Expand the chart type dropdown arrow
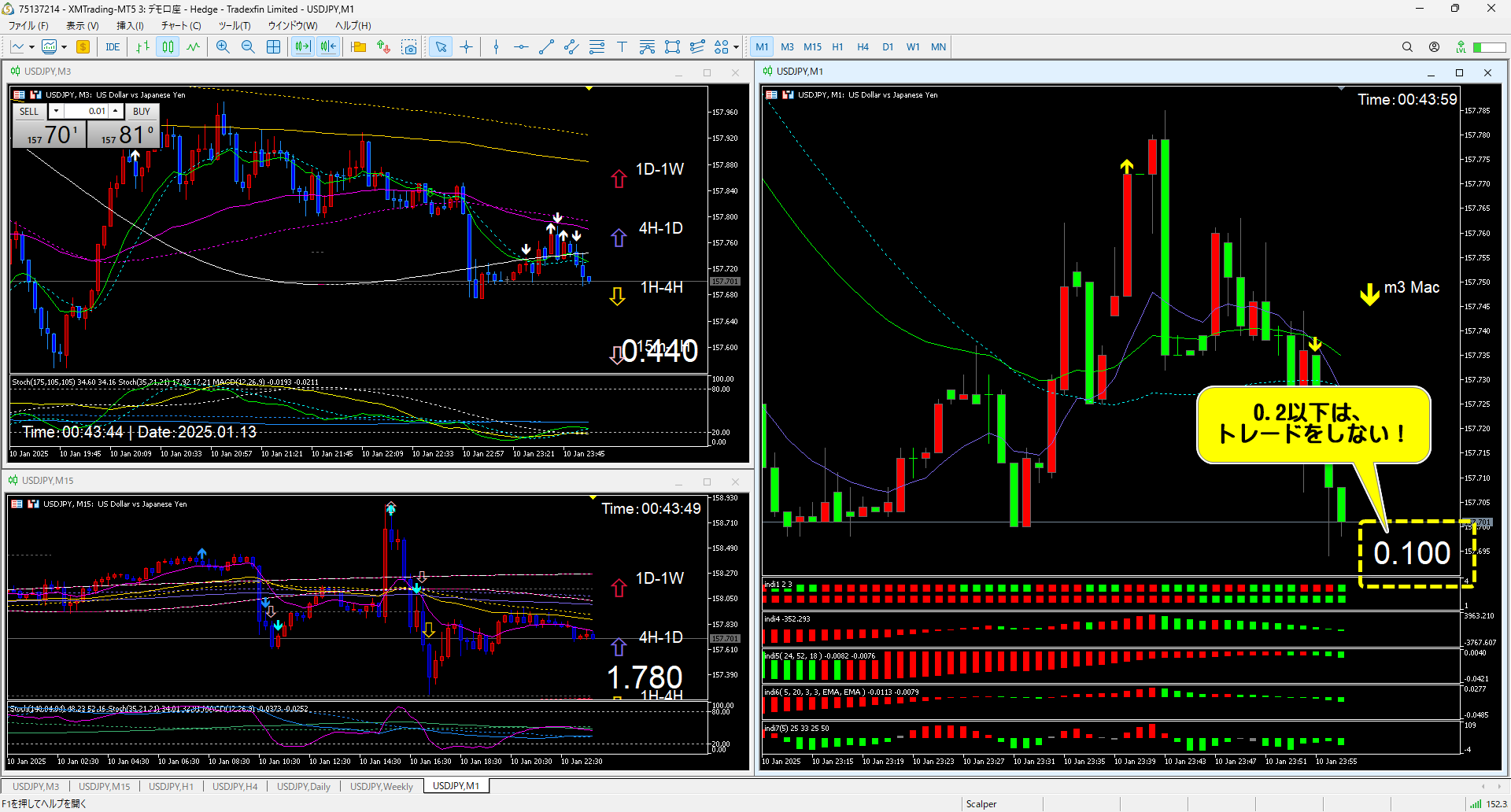The image size is (1511, 812). click(31, 47)
